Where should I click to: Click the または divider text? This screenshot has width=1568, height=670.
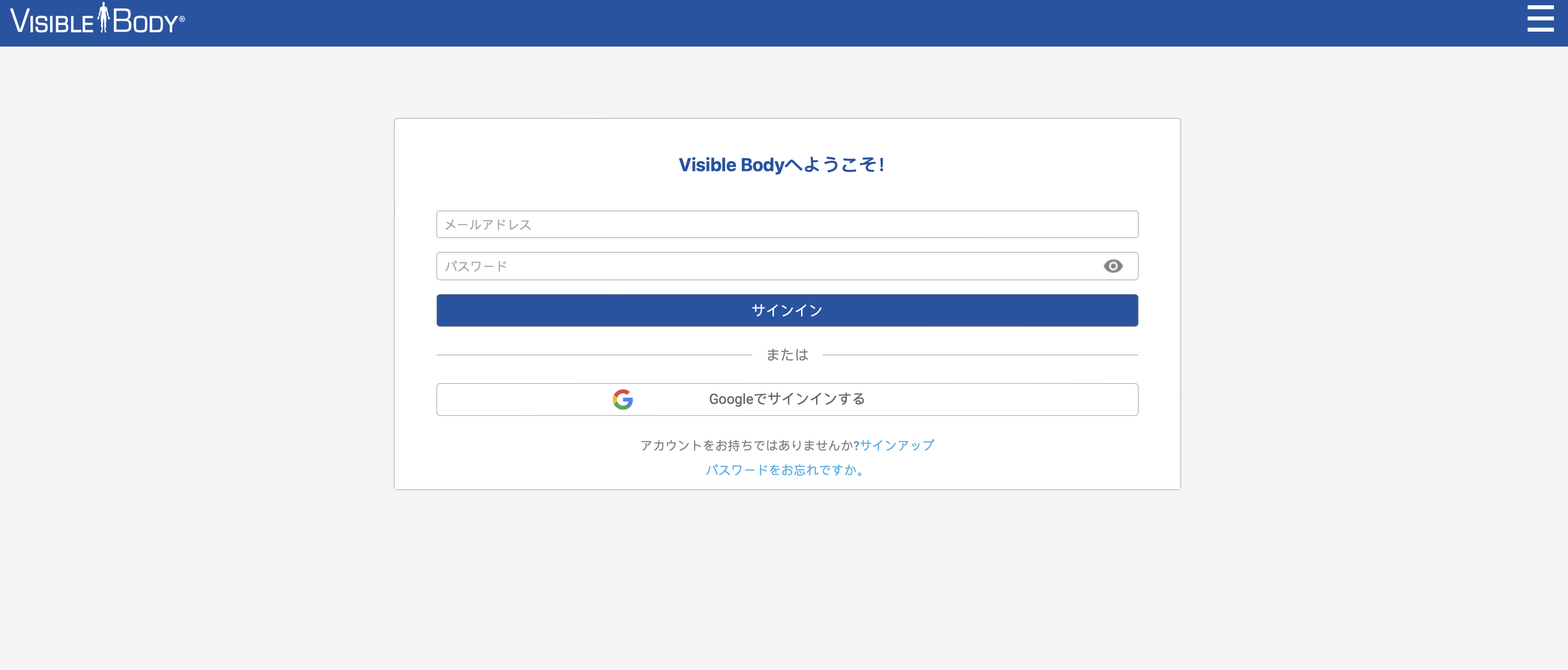point(787,355)
